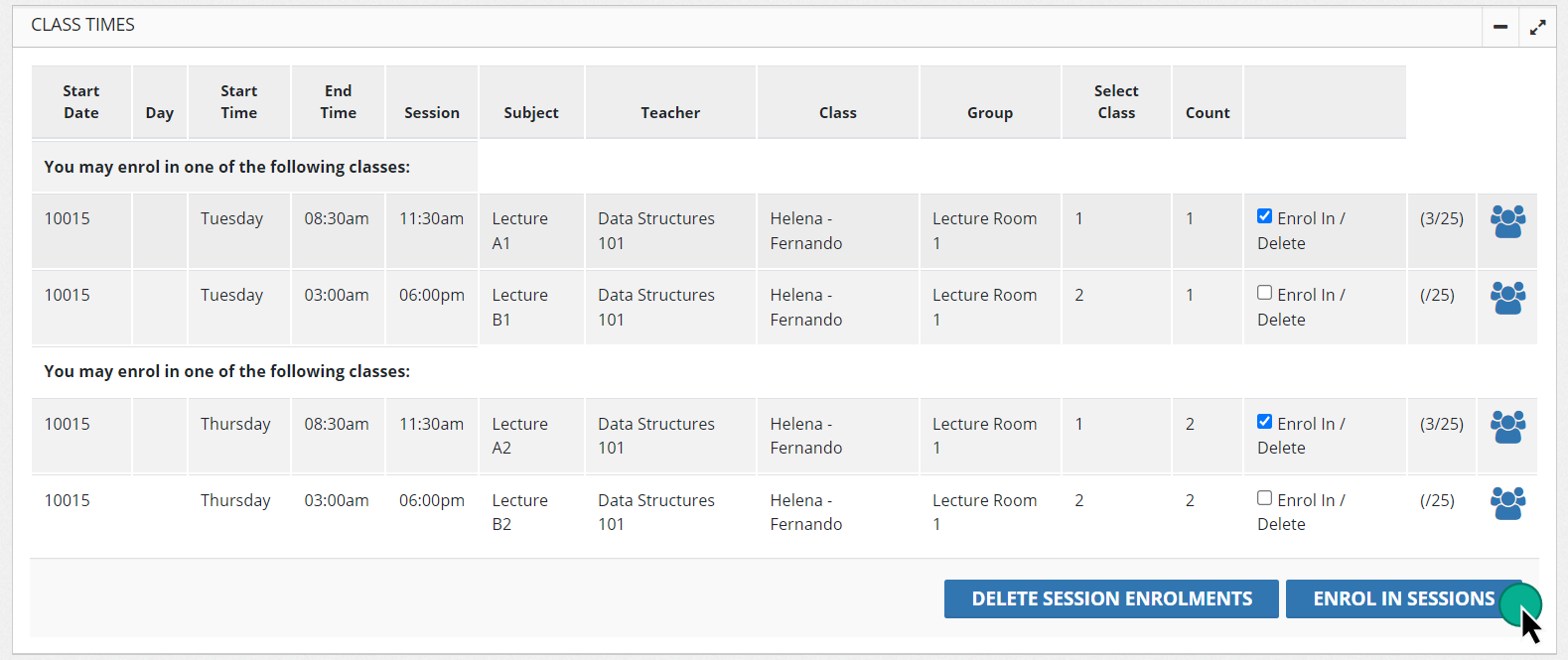Expand Class Times panel to fullscreen
The width and height of the screenshot is (1568, 660).
tap(1537, 27)
